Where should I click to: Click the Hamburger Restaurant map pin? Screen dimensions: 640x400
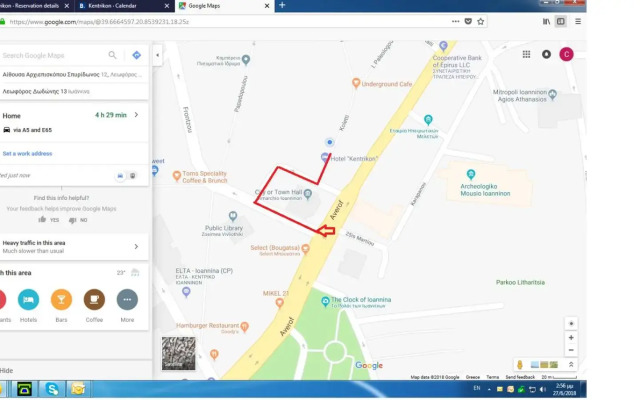pyautogui.click(x=244, y=326)
